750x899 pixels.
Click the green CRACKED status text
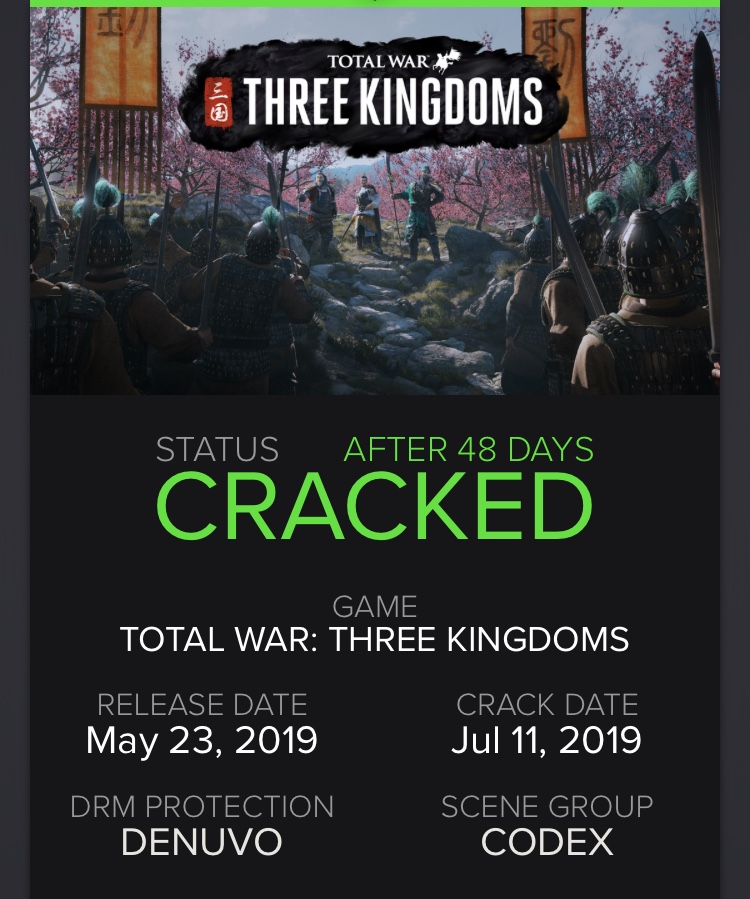(375, 508)
